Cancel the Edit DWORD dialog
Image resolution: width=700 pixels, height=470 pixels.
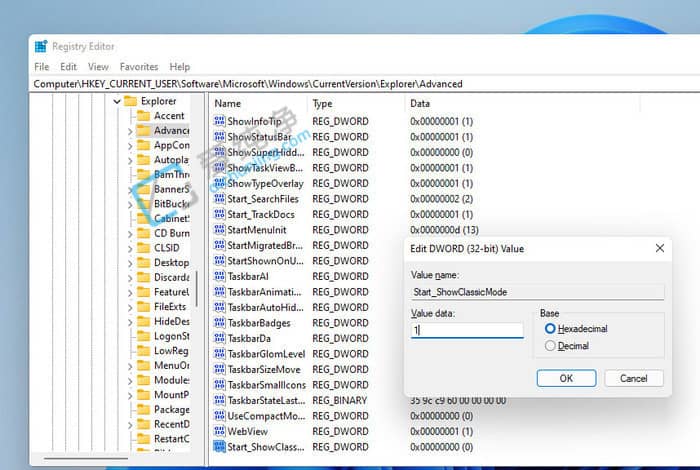633,378
